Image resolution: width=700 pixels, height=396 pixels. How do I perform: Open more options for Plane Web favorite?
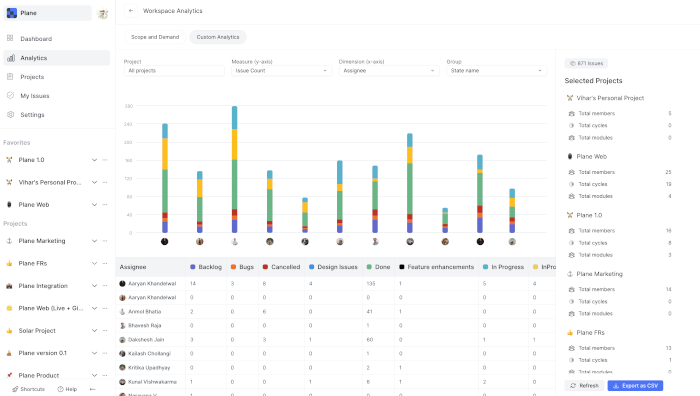[x=105, y=204]
